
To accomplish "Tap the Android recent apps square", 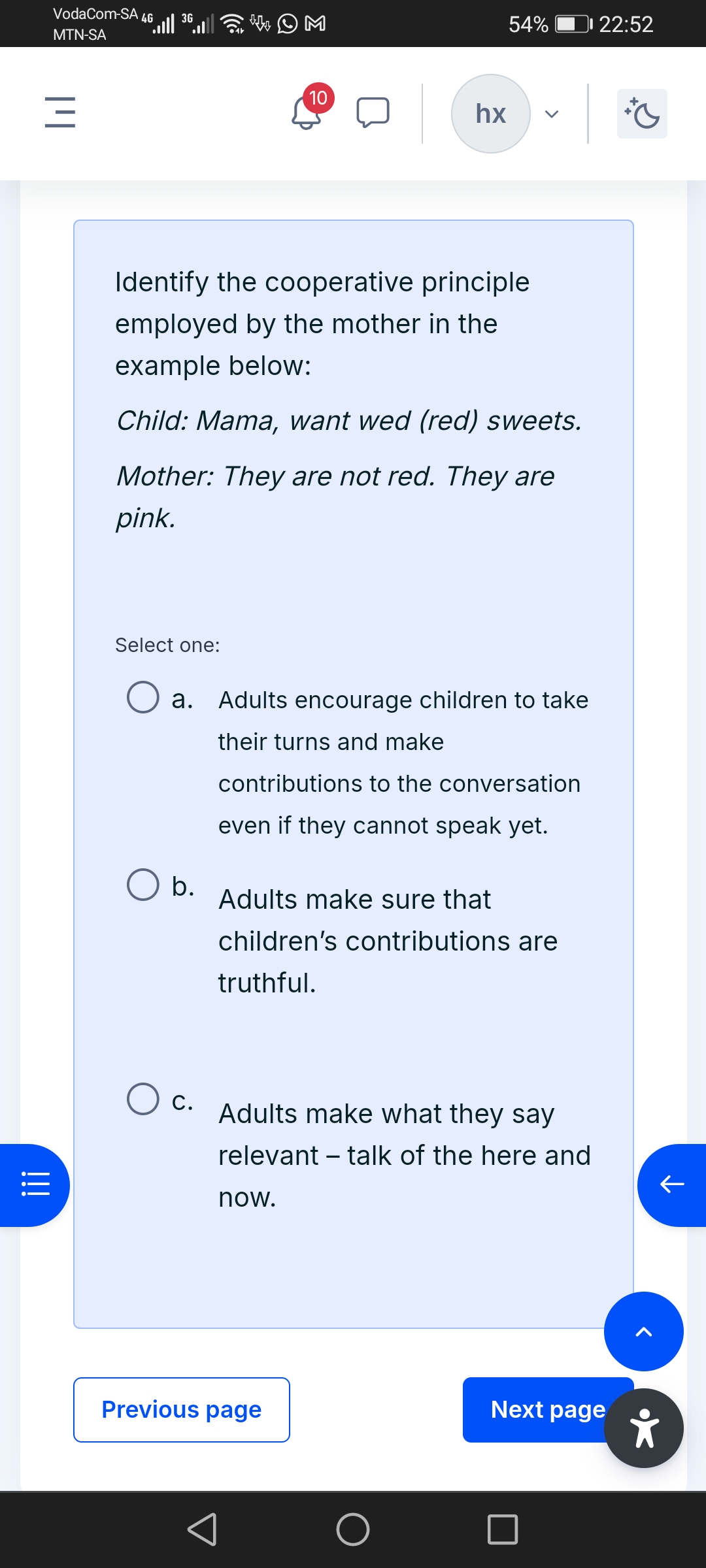I will coord(503,1529).
